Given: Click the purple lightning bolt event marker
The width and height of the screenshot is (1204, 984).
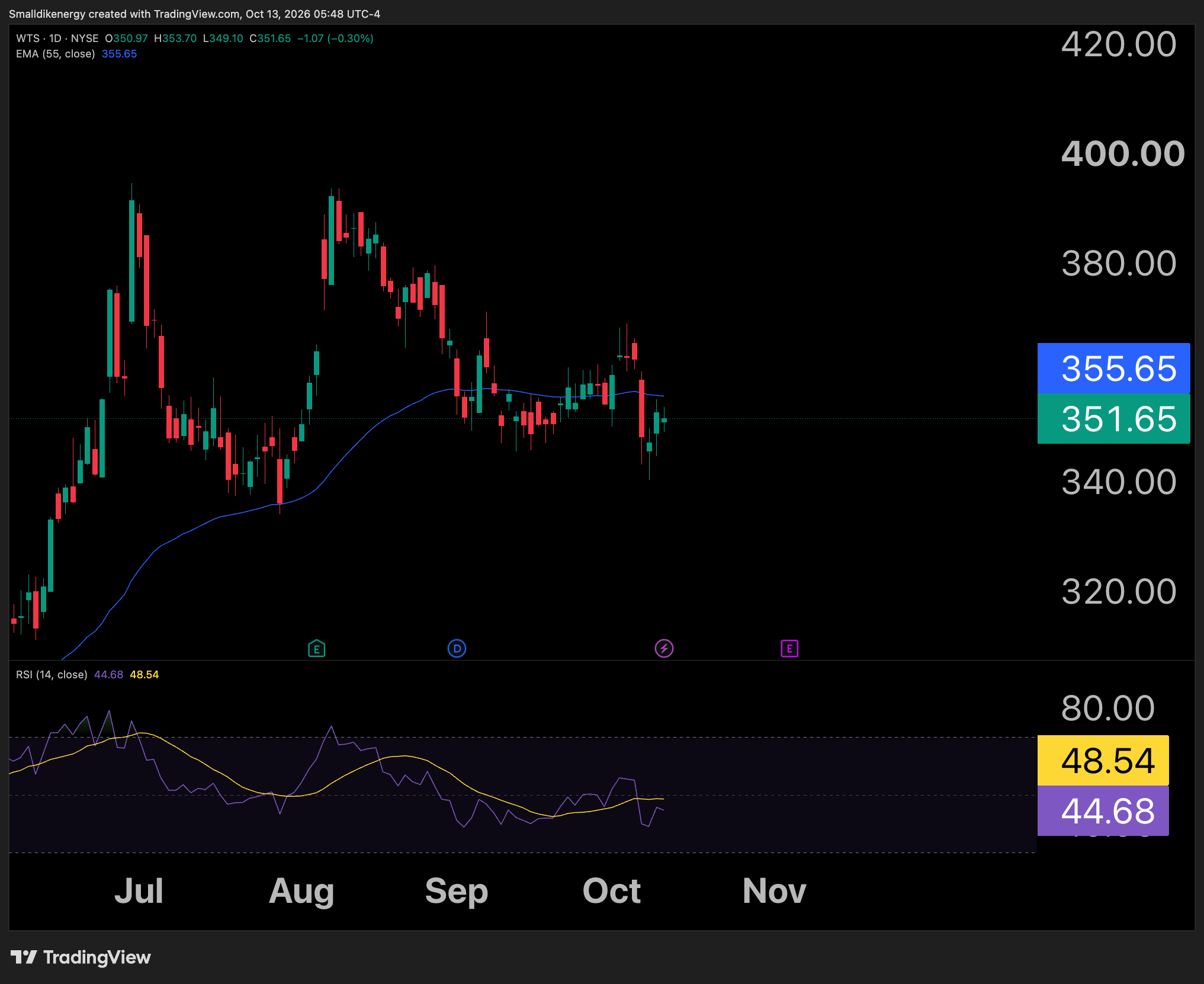Looking at the screenshot, I should tap(664, 649).
